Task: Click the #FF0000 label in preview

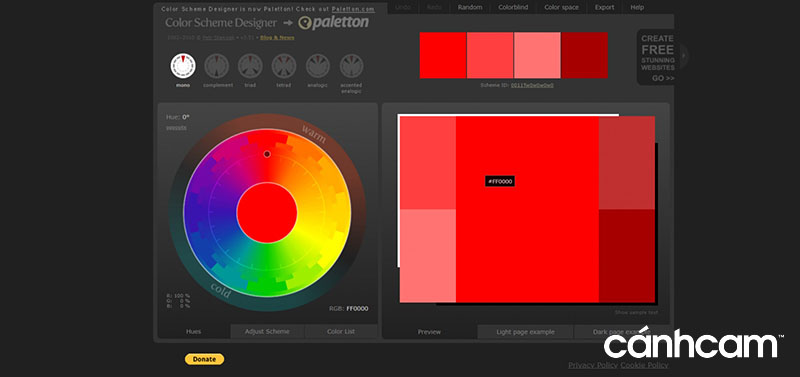Action: 500,181
